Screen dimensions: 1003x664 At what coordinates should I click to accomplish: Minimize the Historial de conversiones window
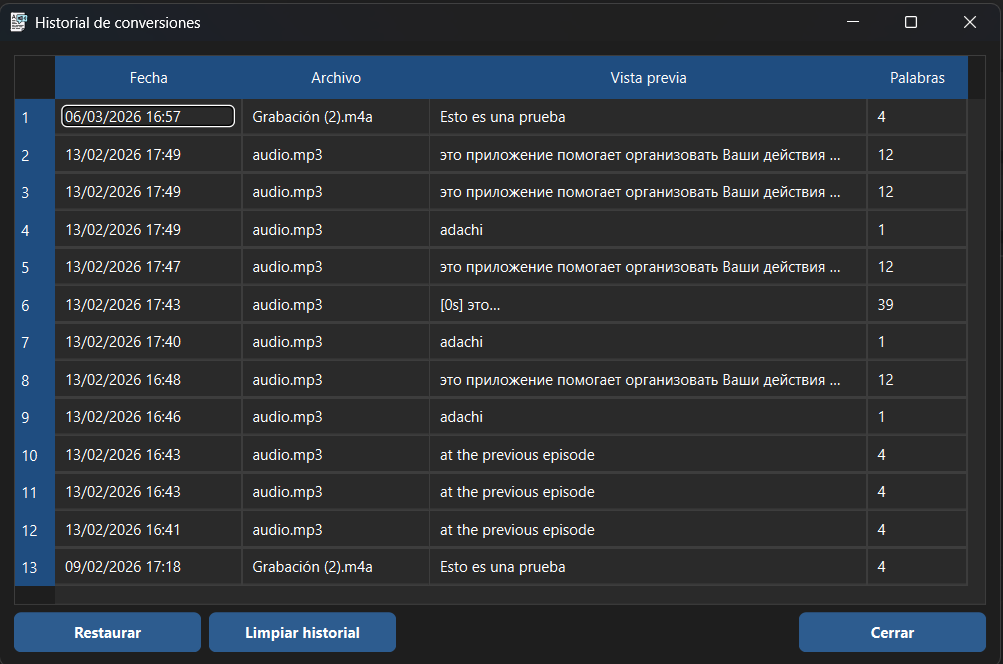coord(853,22)
